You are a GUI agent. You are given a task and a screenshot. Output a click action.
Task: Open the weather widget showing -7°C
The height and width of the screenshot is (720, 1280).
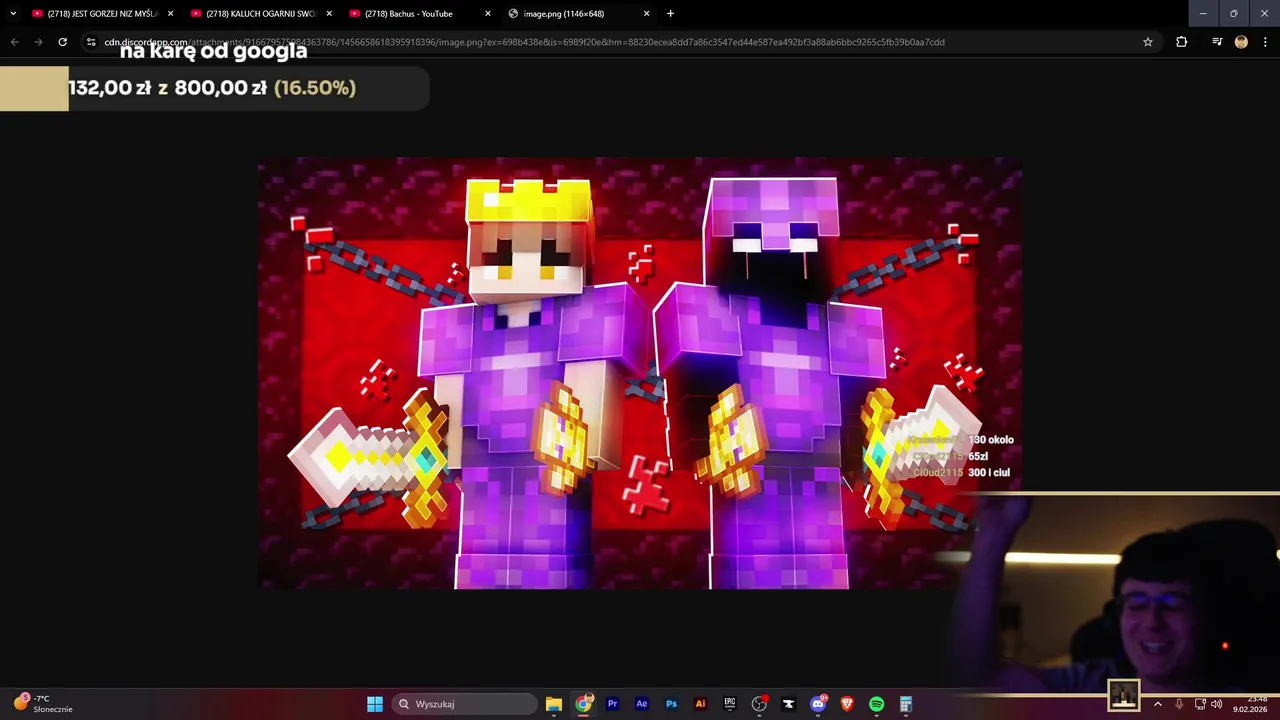click(45, 704)
